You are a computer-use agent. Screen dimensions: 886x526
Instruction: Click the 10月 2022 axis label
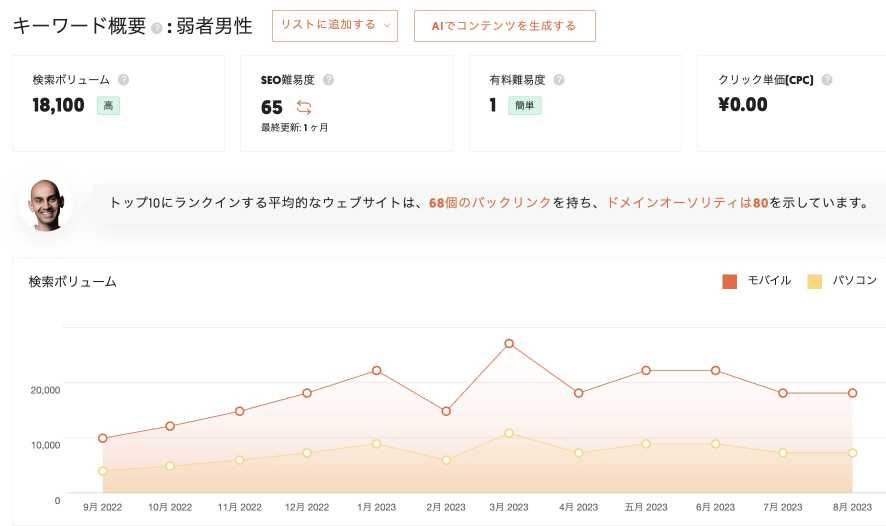(170, 507)
